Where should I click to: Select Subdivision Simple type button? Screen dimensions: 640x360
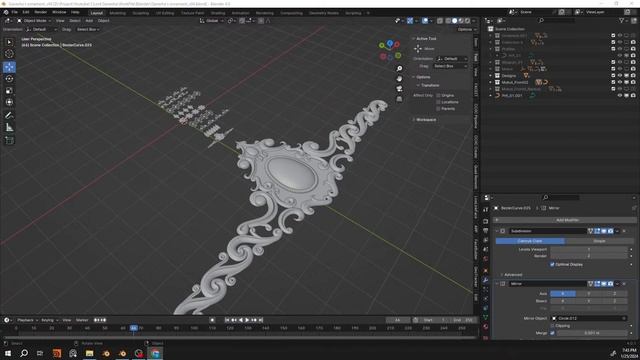click(599, 241)
